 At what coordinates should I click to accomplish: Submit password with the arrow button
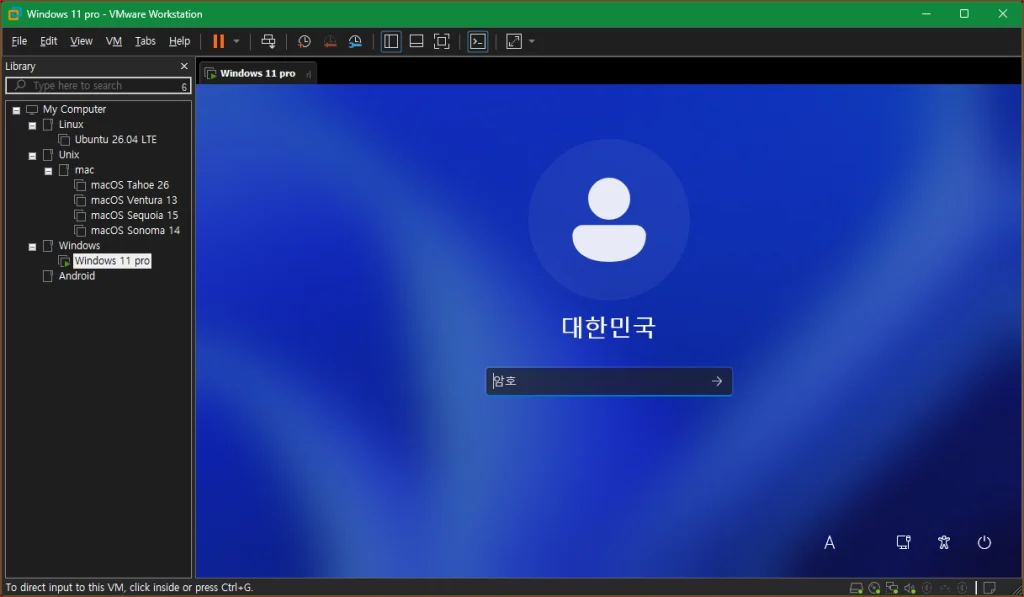(x=717, y=381)
